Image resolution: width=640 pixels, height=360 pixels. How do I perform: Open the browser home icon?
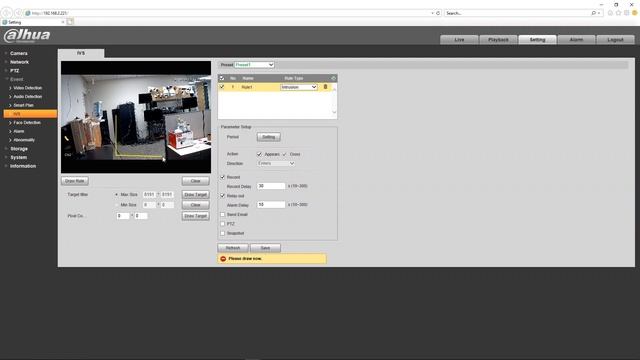[x=610, y=13]
